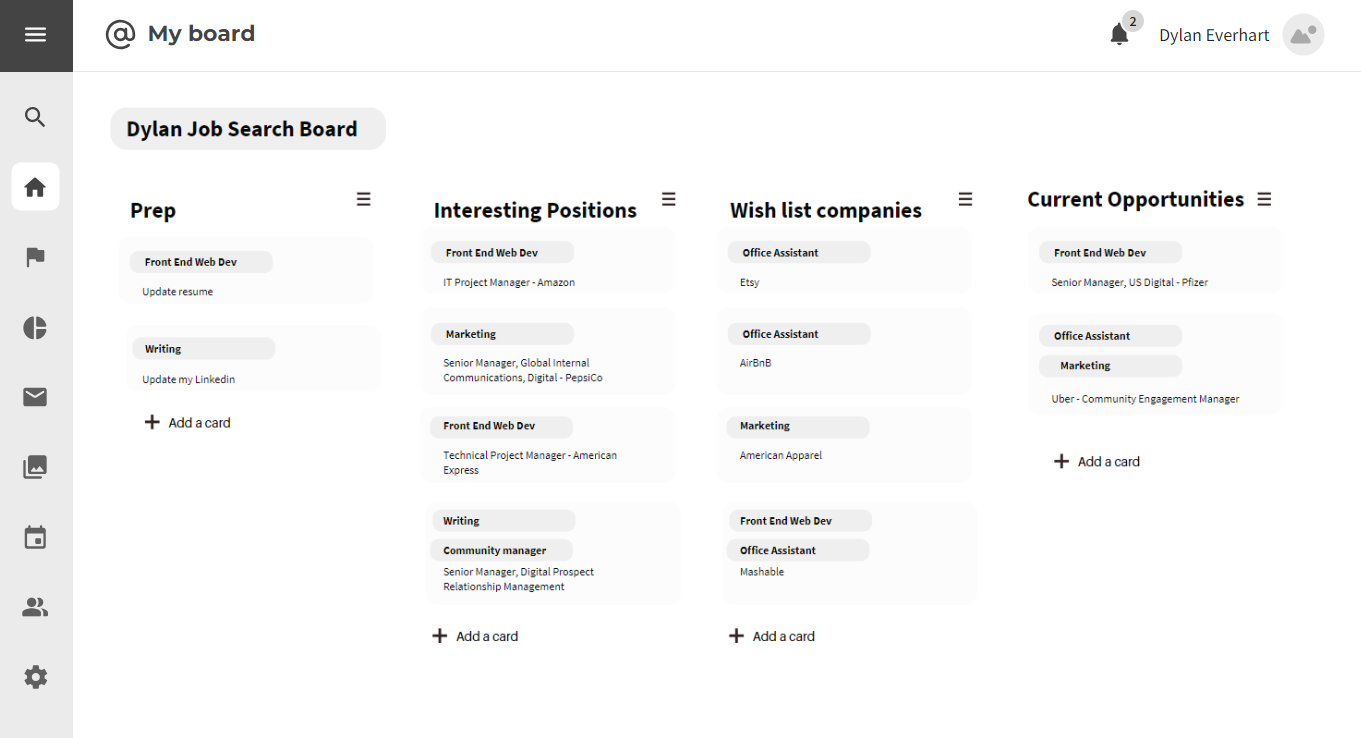
Task: Open the Wish list companies list menu
Action: (x=965, y=199)
